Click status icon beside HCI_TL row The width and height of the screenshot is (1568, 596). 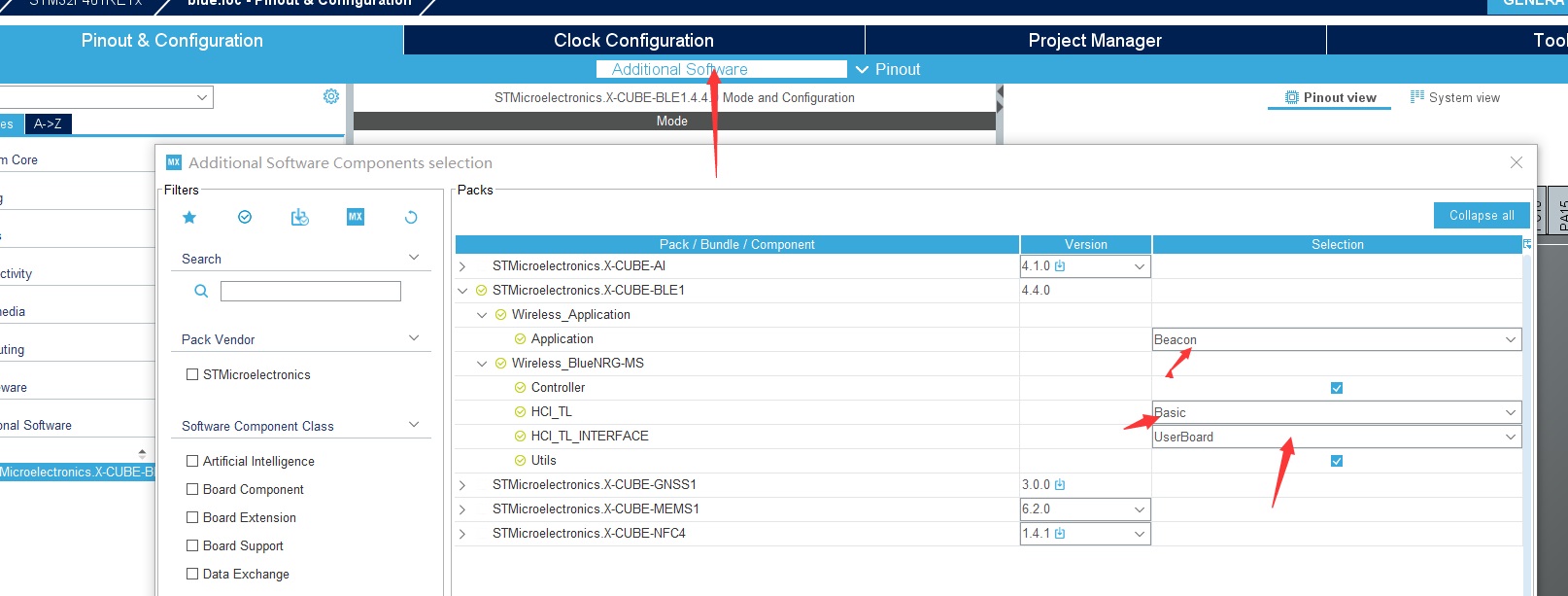[520, 411]
